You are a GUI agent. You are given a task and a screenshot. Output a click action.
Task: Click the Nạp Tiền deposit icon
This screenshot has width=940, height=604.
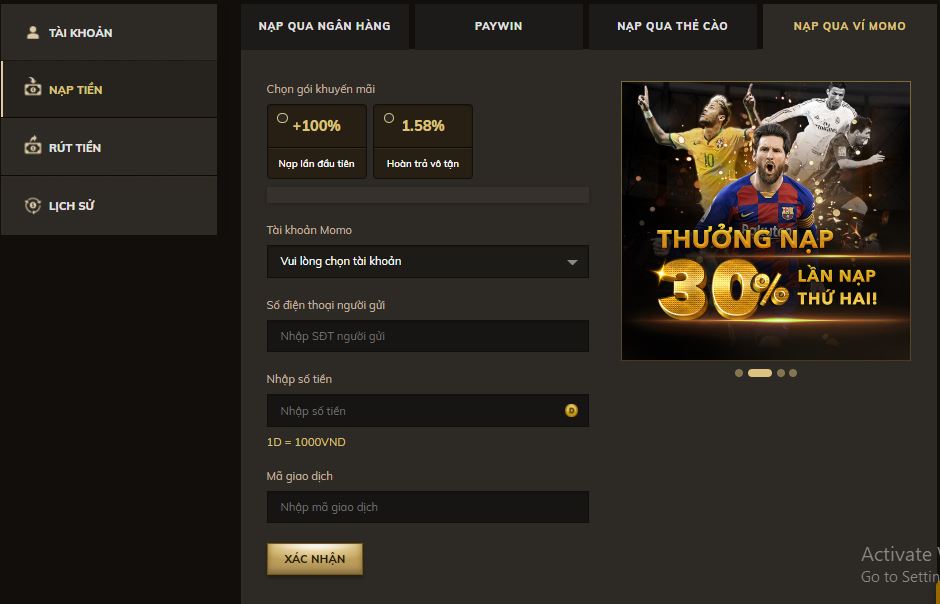click(33, 87)
